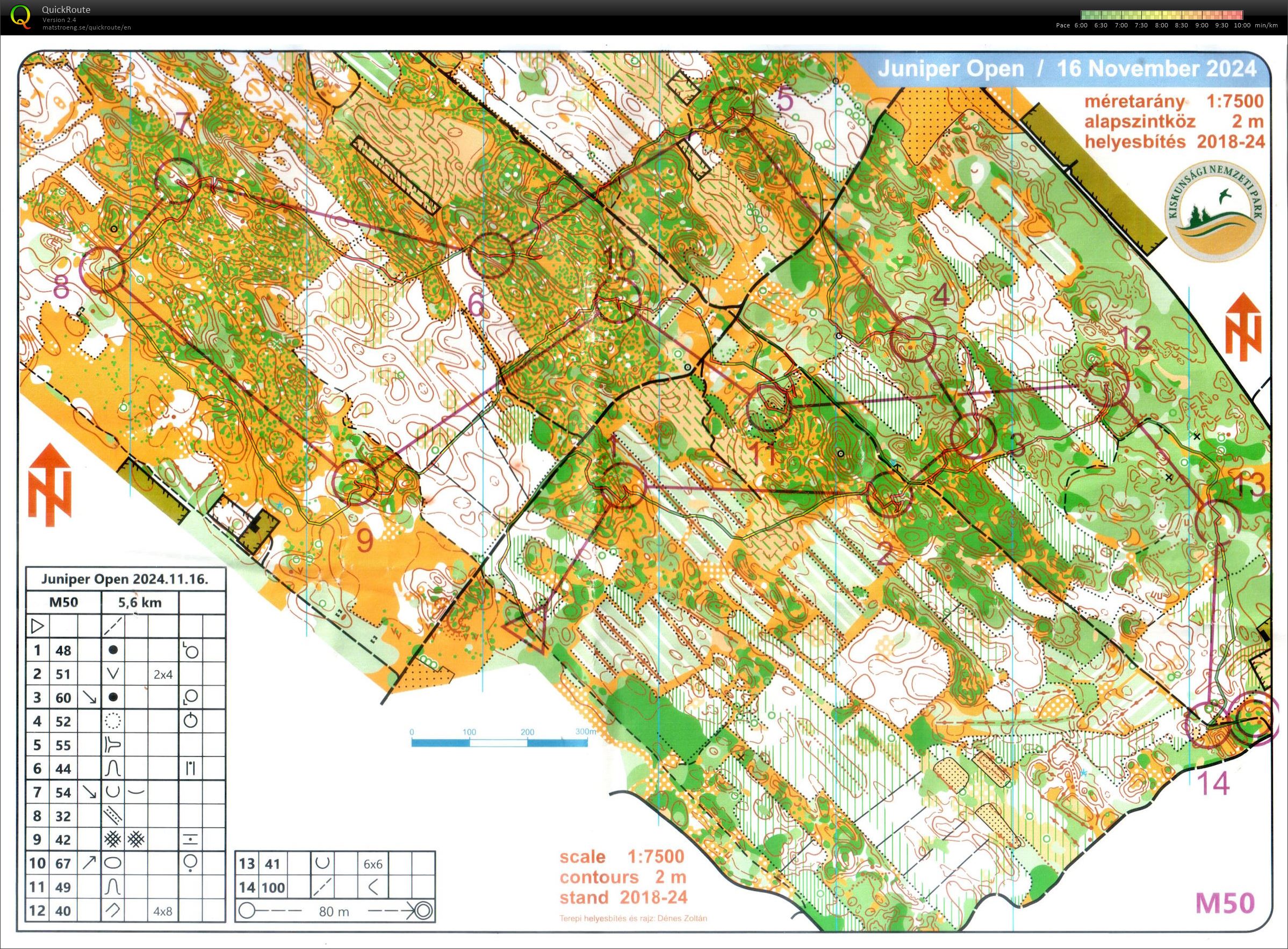Click the "helyesbítés 2018-24" text
The width and height of the screenshot is (1288, 949).
pyautogui.click(x=1174, y=141)
